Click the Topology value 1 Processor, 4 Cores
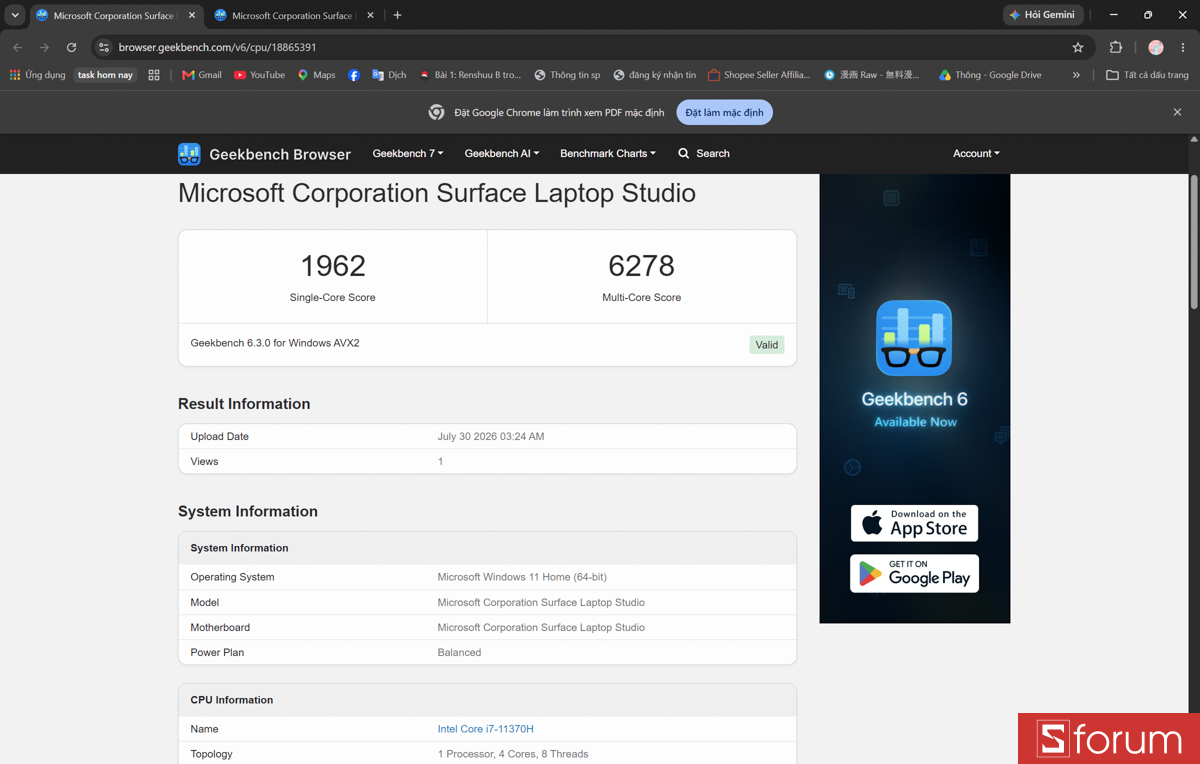Image resolution: width=1200 pixels, height=764 pixels. [x=513, y=754]
